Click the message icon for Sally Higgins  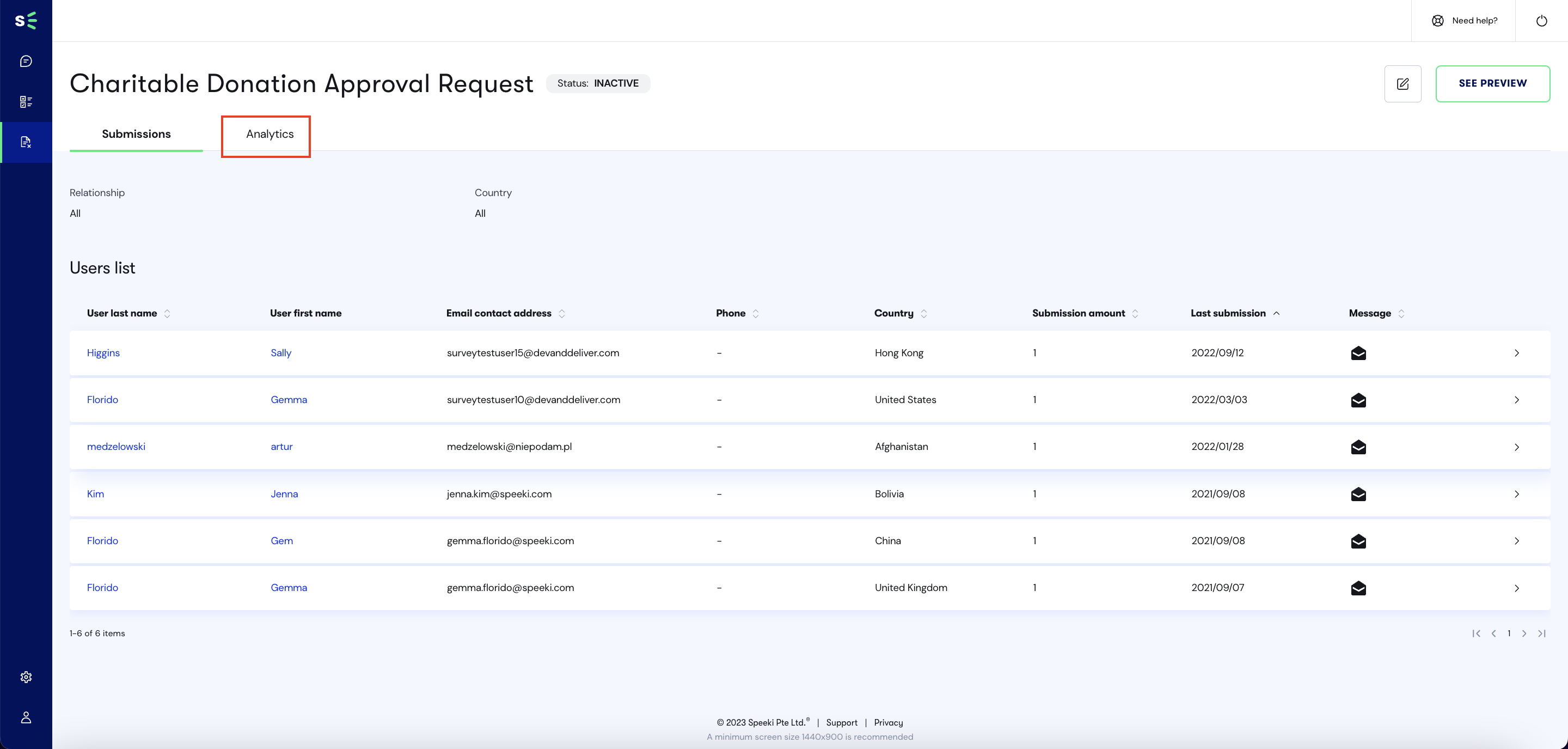pyautogui.click(x=1358, y=353)
